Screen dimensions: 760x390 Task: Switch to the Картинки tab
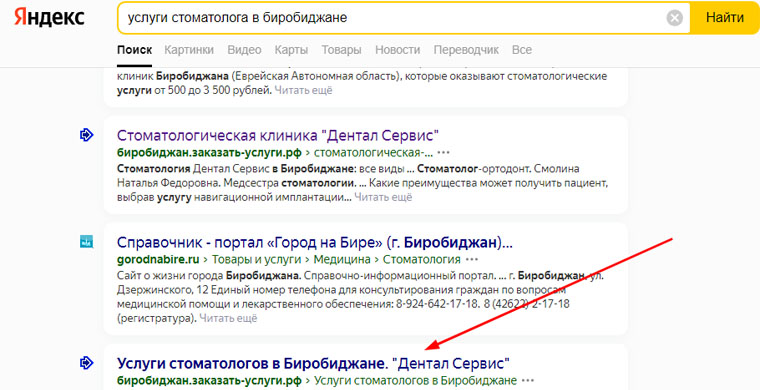(x=189, y=50)
